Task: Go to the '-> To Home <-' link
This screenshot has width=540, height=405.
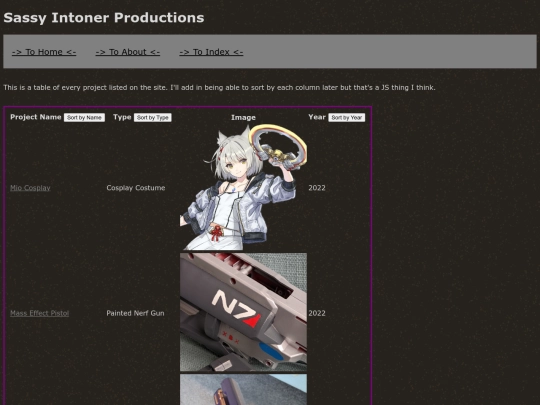Action: [x=44, y=52]
